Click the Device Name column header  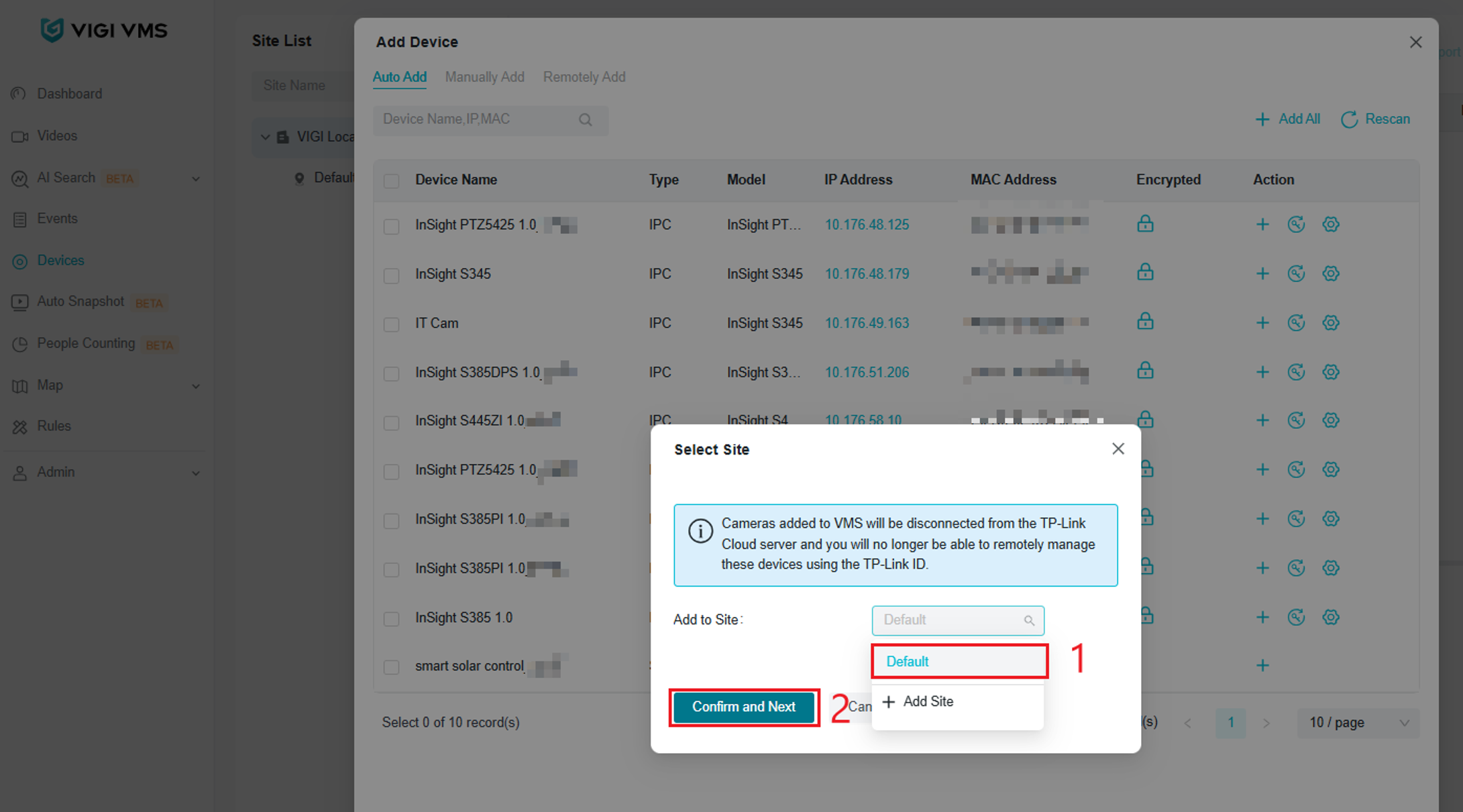(x=456, y=180)
